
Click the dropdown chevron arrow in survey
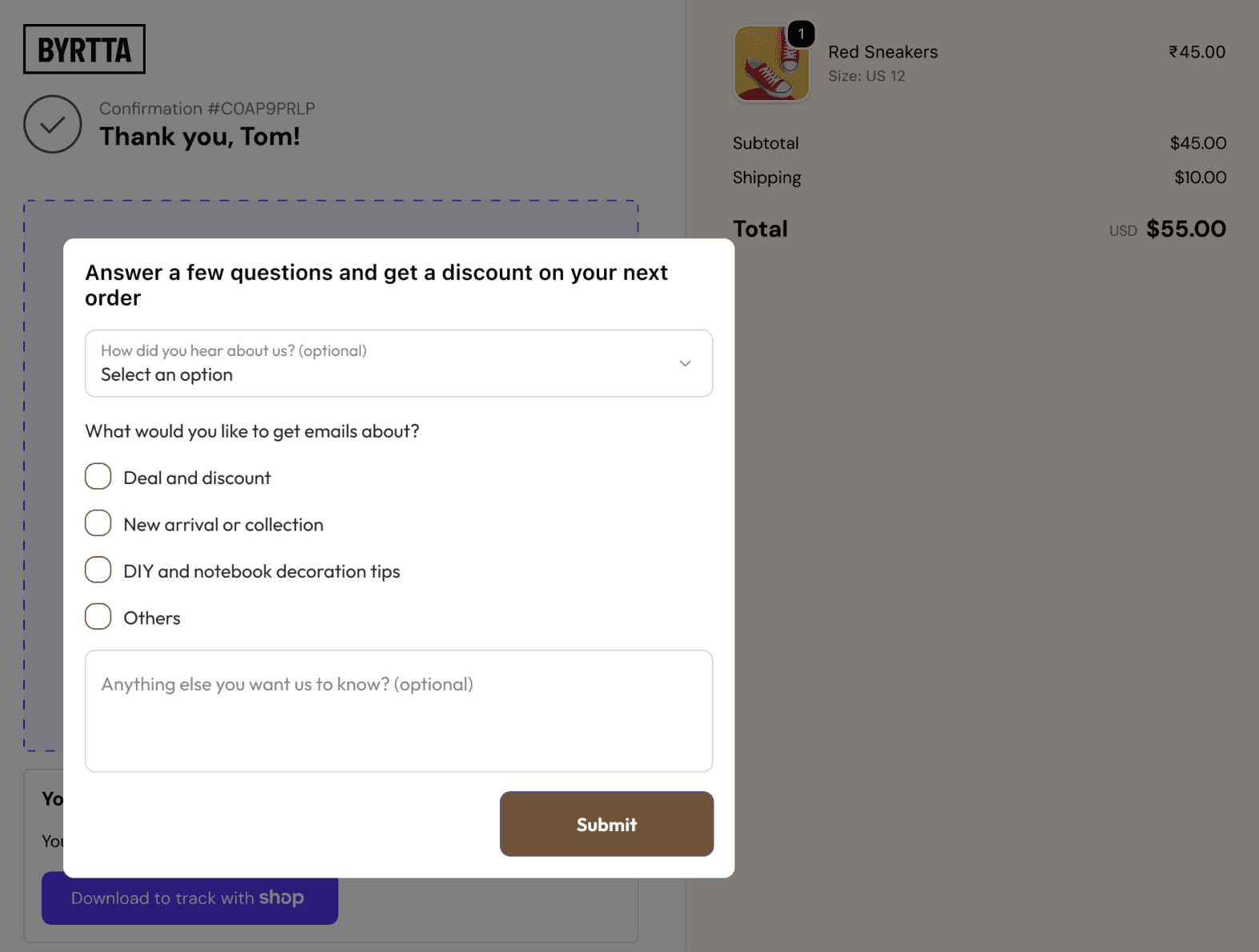click(x=685, y=363)
